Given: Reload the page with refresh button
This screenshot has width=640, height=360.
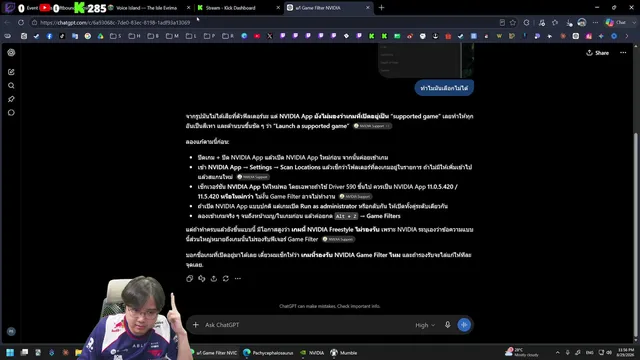Looking at the screenshot, I should (x=21, y=22).
